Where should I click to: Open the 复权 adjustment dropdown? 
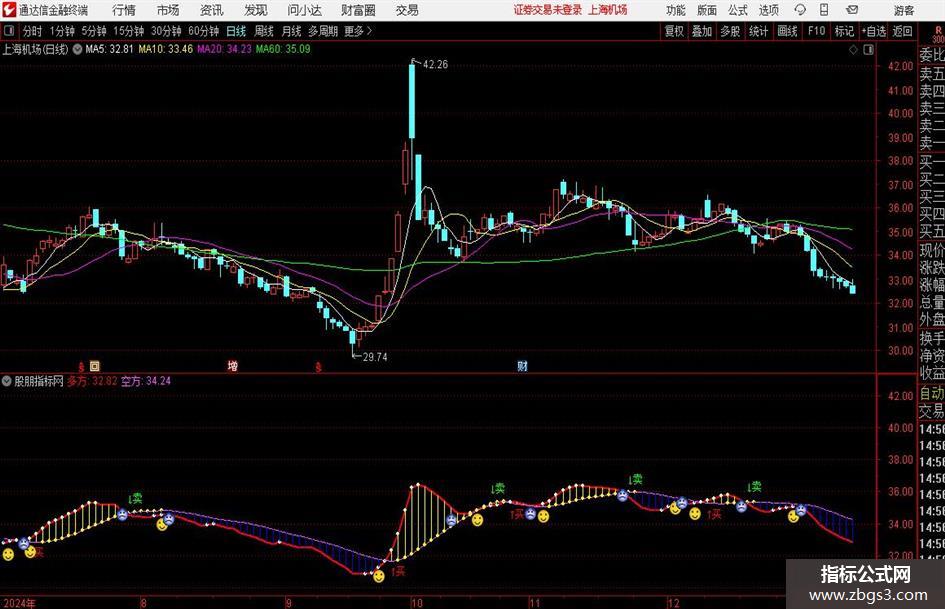tap(674, 31)
